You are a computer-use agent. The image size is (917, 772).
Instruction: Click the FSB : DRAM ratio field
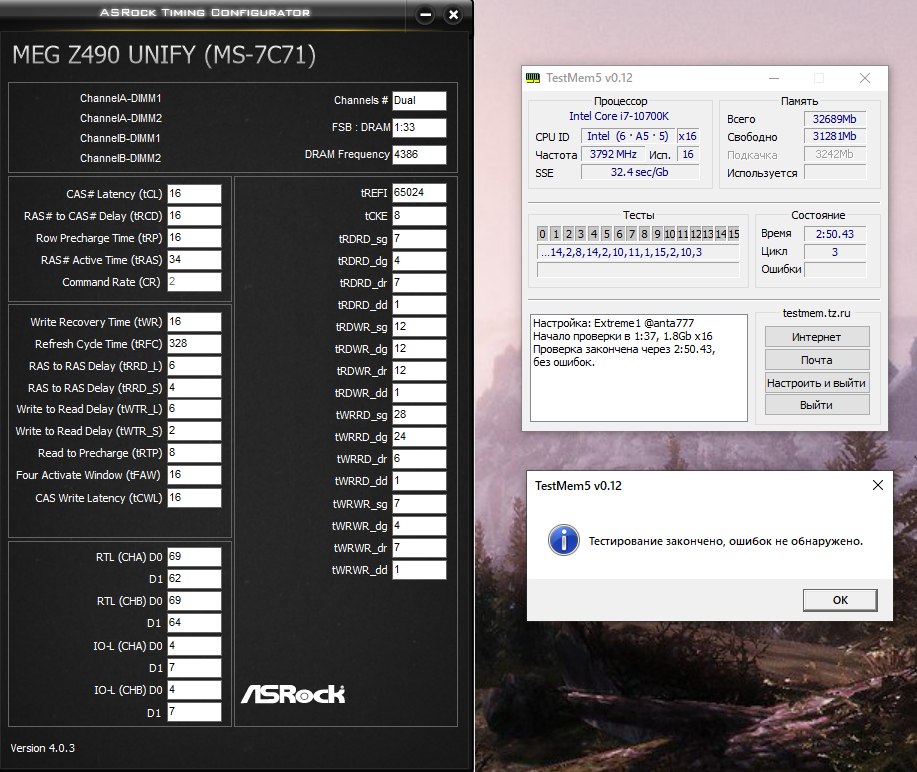(419, 127)
